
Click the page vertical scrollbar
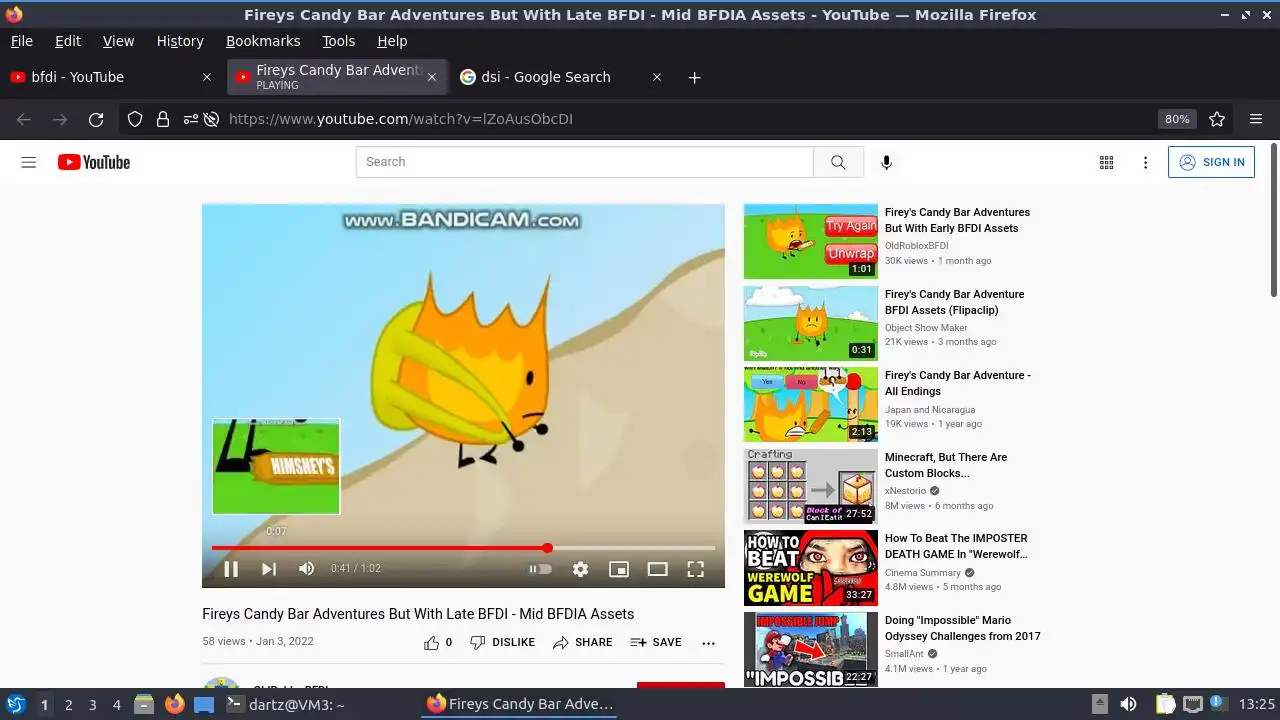[1274, 220]
